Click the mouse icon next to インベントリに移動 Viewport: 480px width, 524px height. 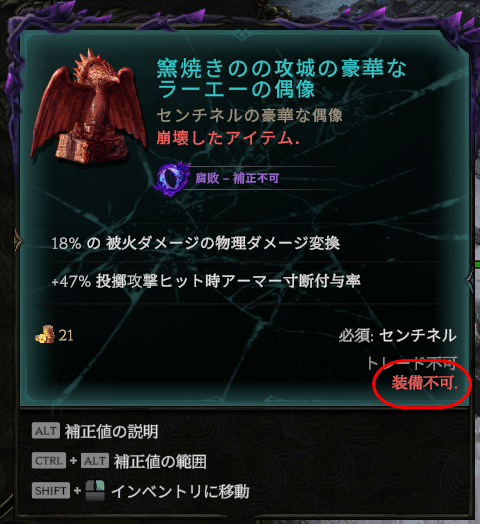(95, 490)
